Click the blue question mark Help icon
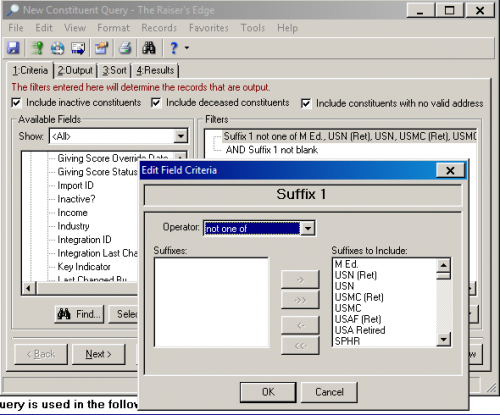The width and height of the screenshot is (500, 415). click(x=174, y=48)
